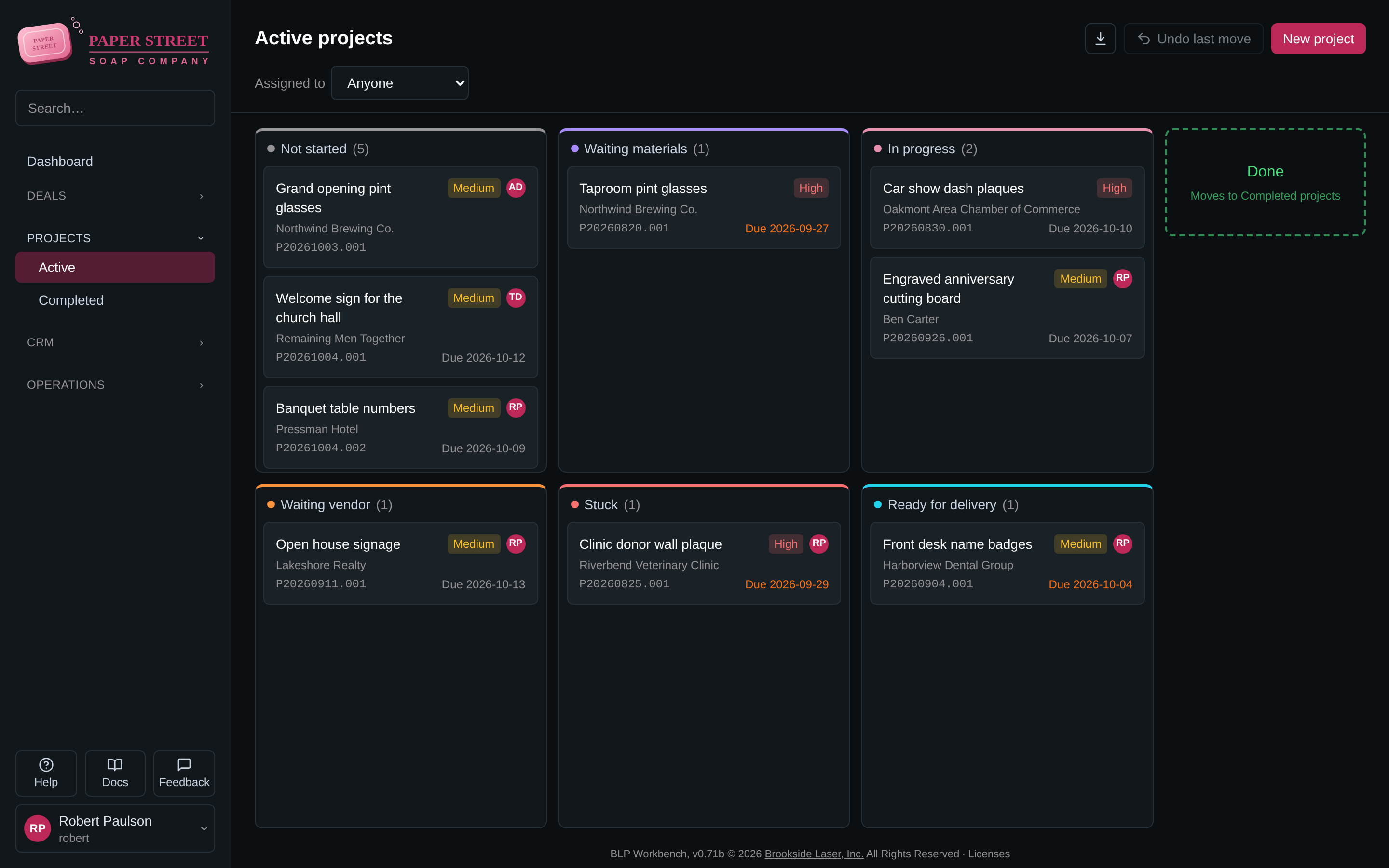Focus the Search input field
The height and width of the screenshot is (868, 1389).
(x=115, y=108)
